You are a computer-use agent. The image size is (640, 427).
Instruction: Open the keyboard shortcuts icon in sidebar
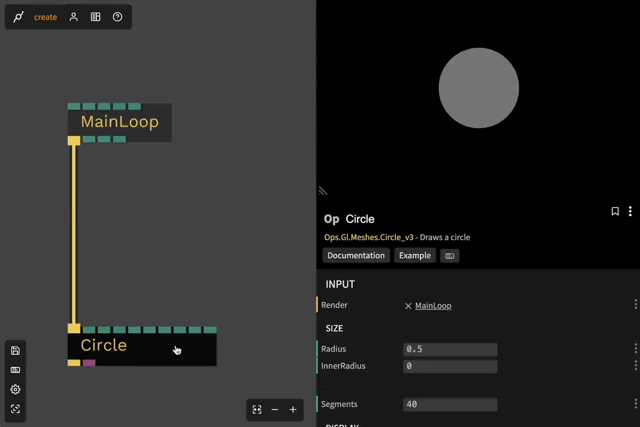16,370
